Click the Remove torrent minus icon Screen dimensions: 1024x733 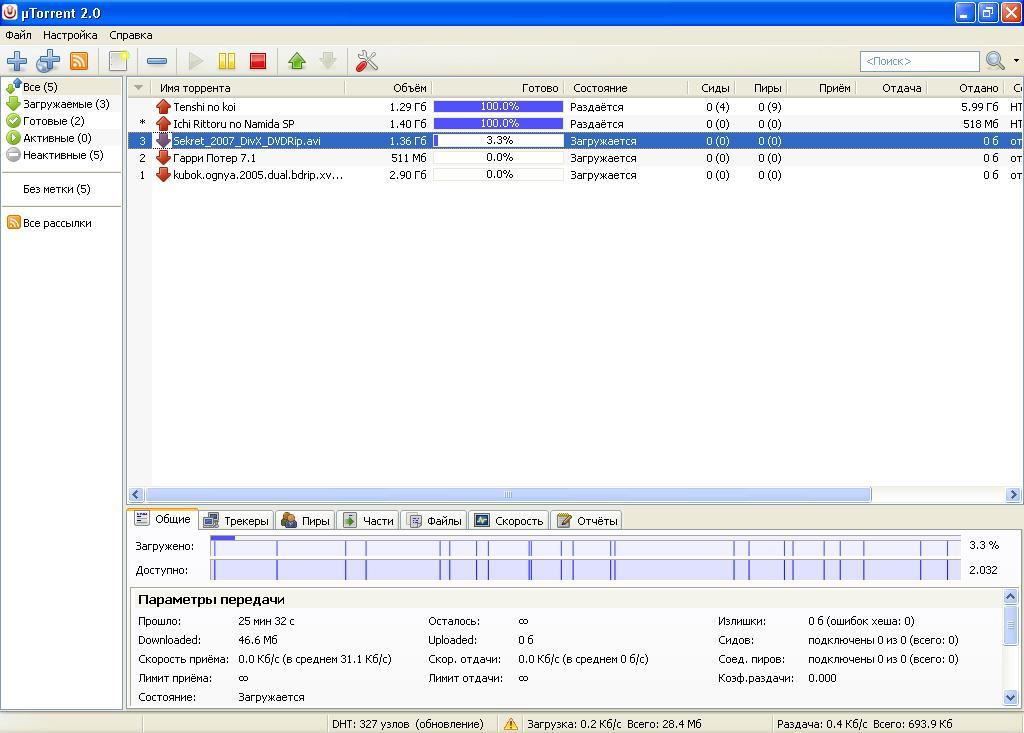(157, 61)
